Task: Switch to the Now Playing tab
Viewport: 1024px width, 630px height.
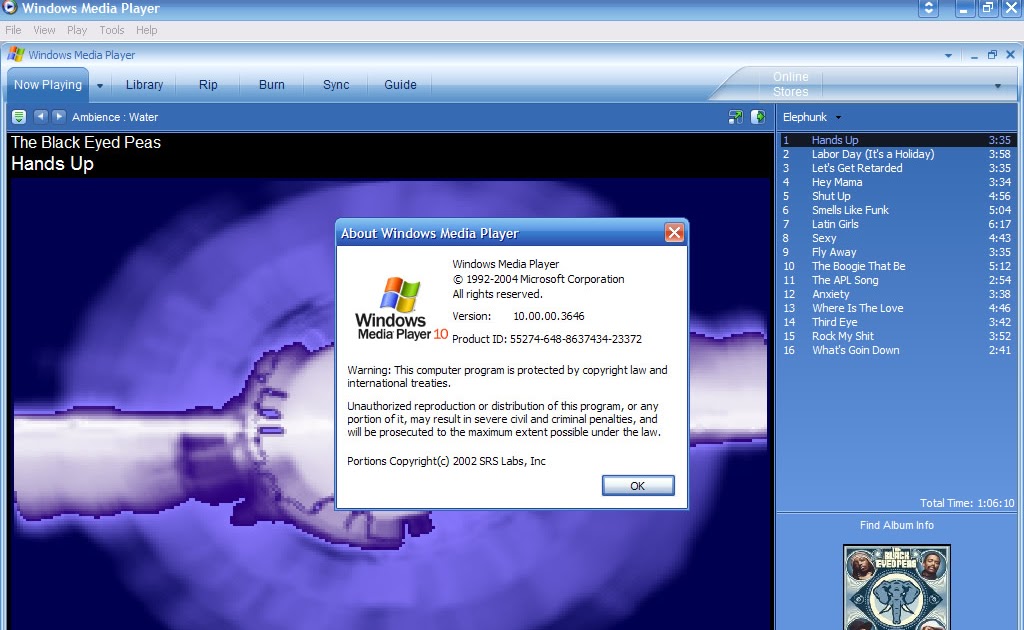Action: (48, 85)
